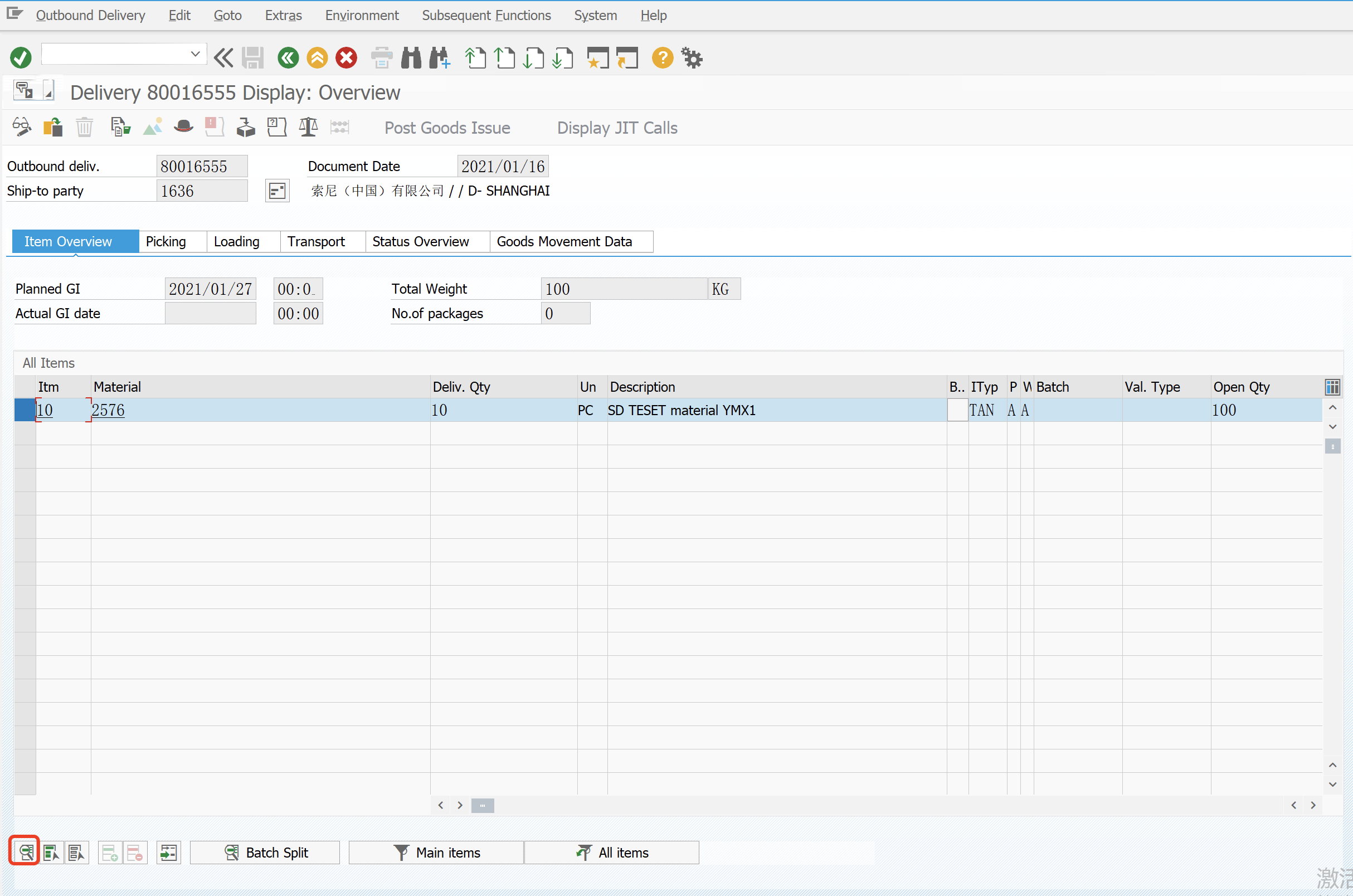Open the Environment menu
The height and width of the screenshot is (896, 1353).
click(x=362, y=16)
